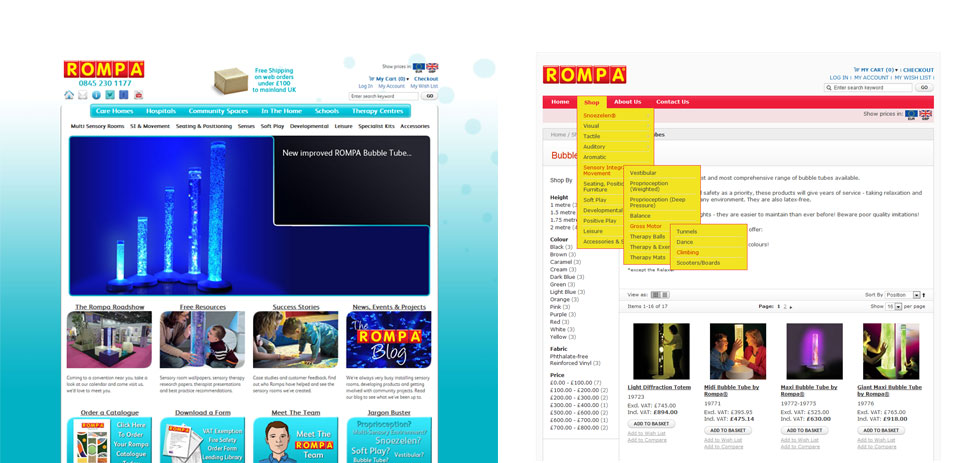Click the search keyword field on left page
The height and width of the screenshot is (463, 966).
pos(384,97)
